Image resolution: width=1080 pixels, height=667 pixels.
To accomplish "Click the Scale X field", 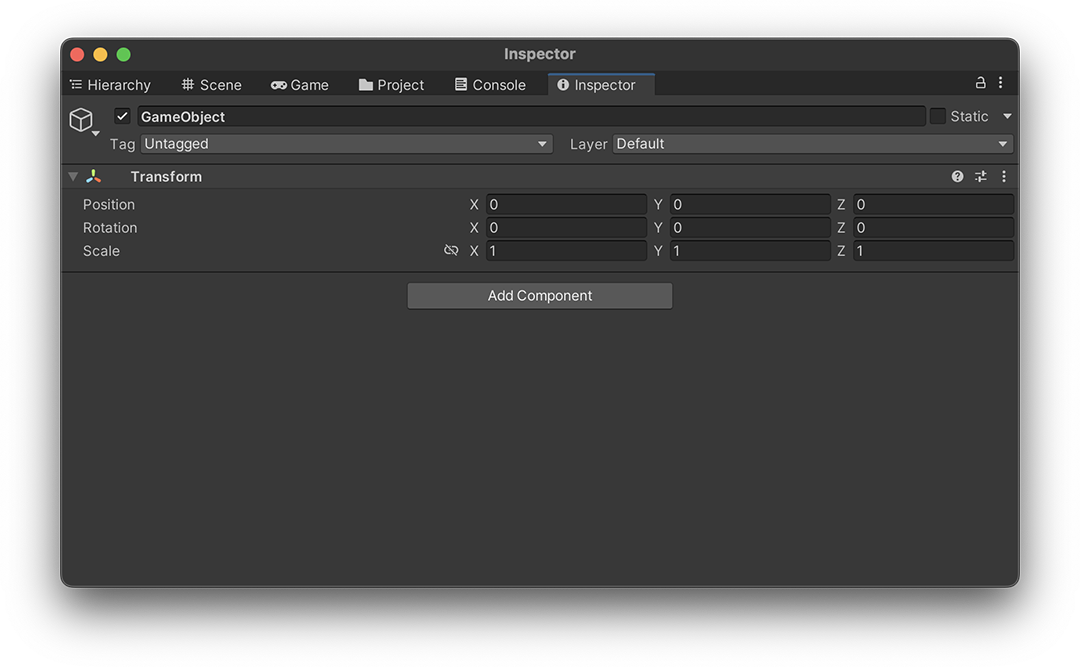I will pos(566,251).
